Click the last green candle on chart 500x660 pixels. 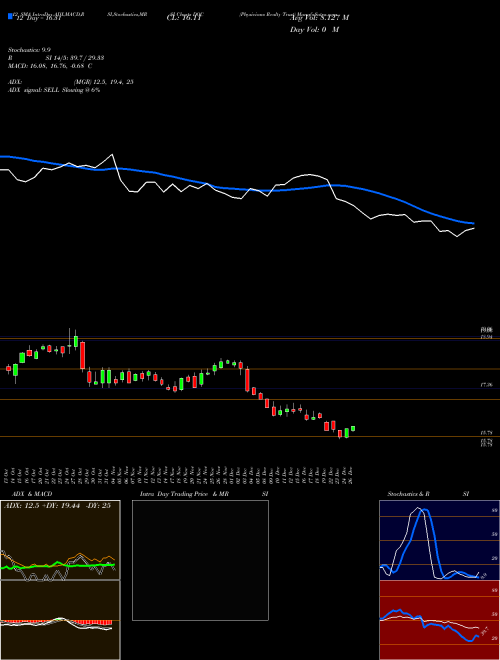click(353, 428)
